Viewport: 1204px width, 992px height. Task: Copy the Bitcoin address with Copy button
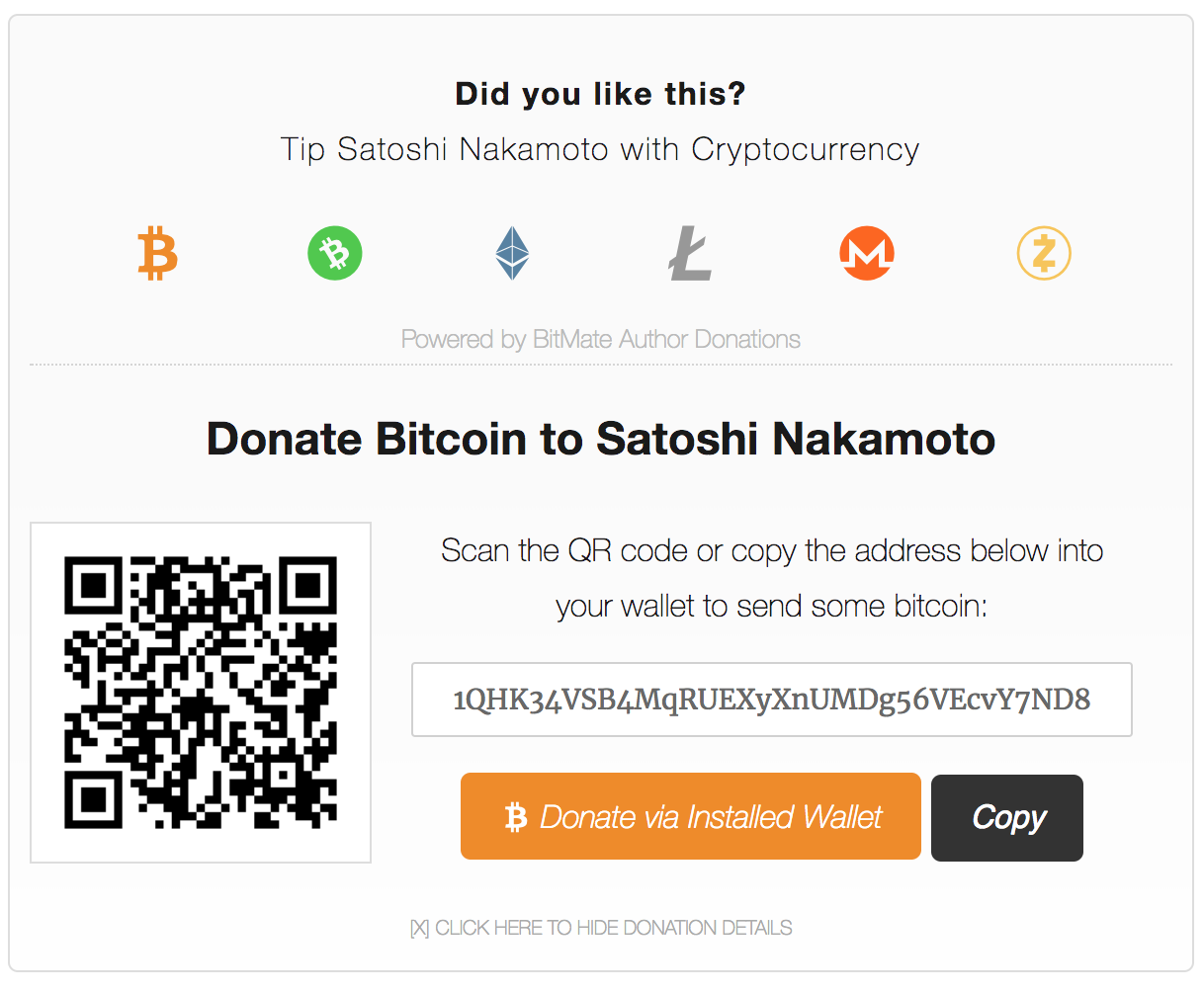pyautogui.click(x=1007, y=817)
